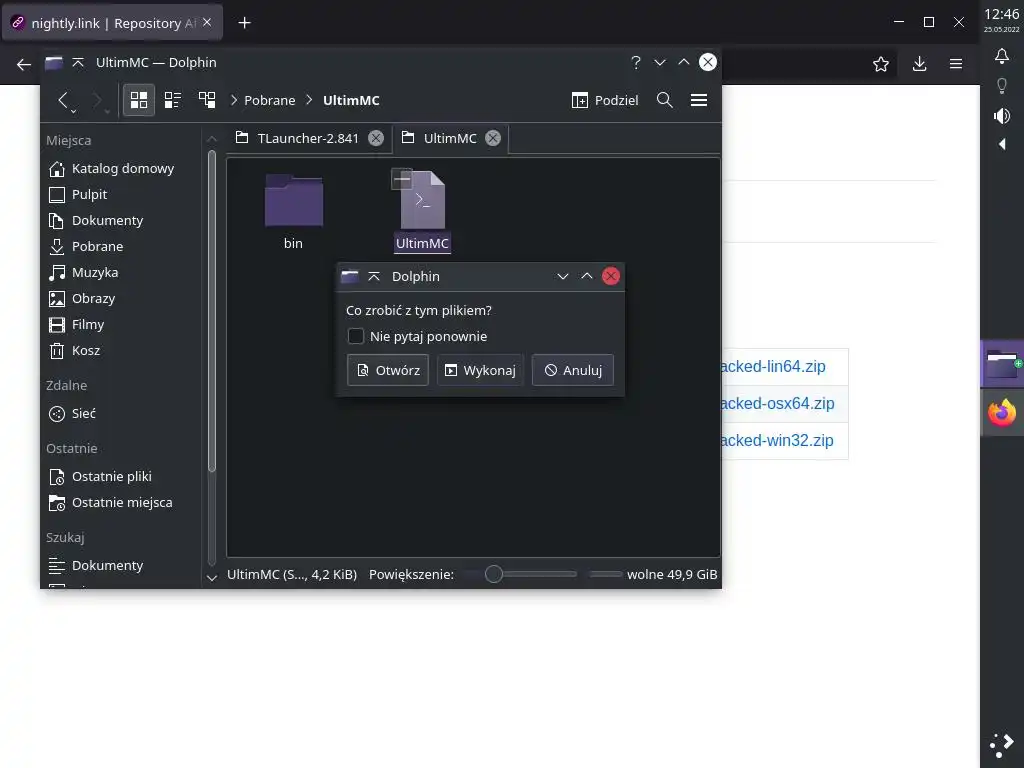
Task: Open Dolphin hamburger menu
Action: point(699,100)
